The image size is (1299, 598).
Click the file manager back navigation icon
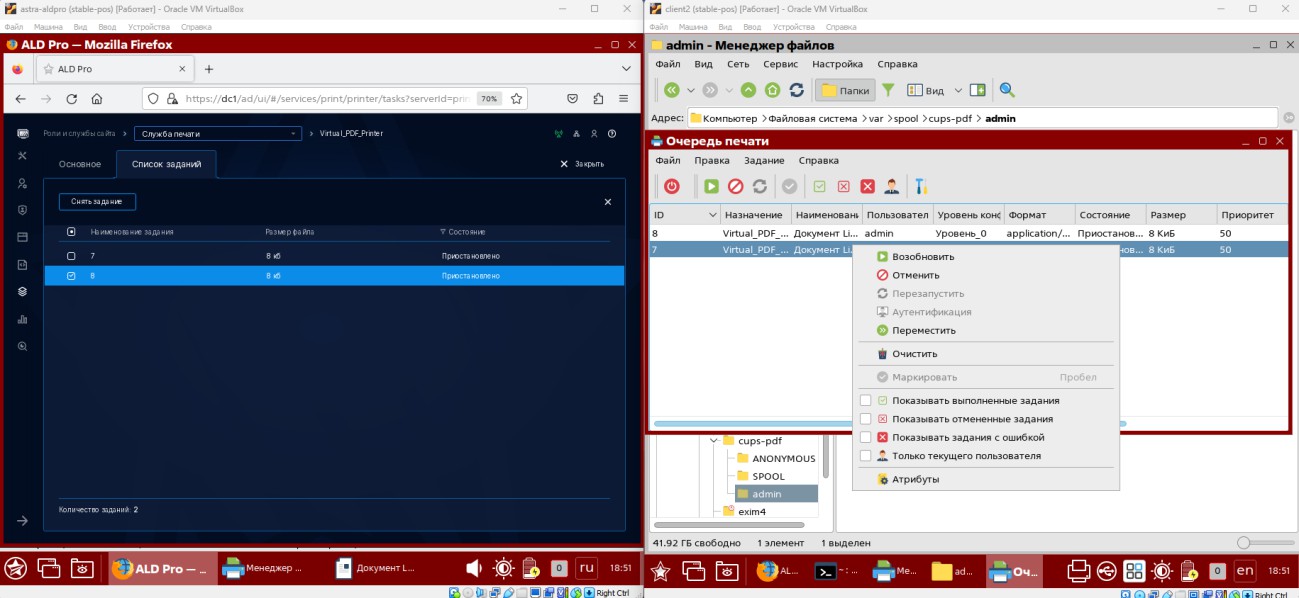coord(672,90)
